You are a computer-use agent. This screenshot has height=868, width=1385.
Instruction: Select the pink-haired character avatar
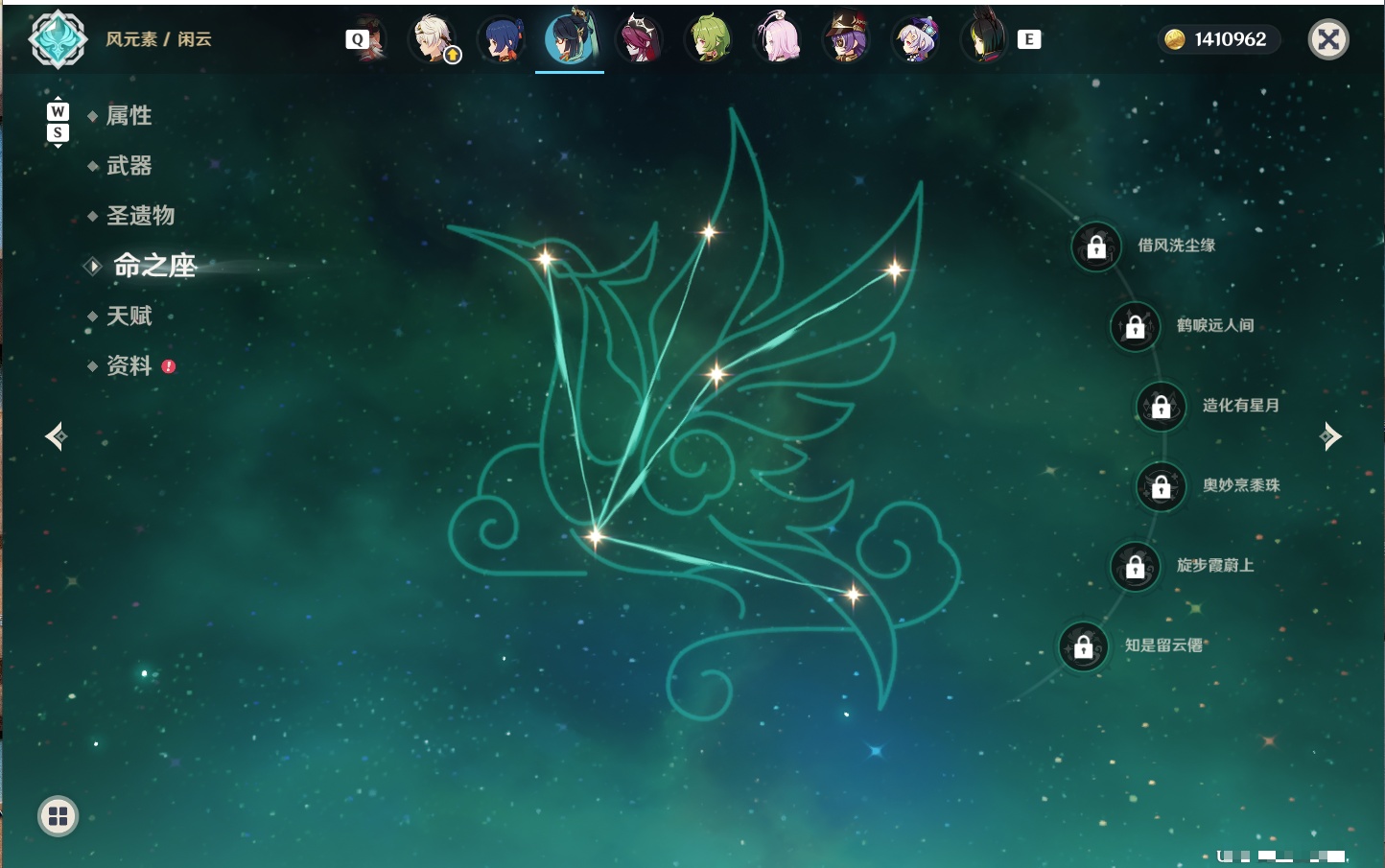point(778,39)
